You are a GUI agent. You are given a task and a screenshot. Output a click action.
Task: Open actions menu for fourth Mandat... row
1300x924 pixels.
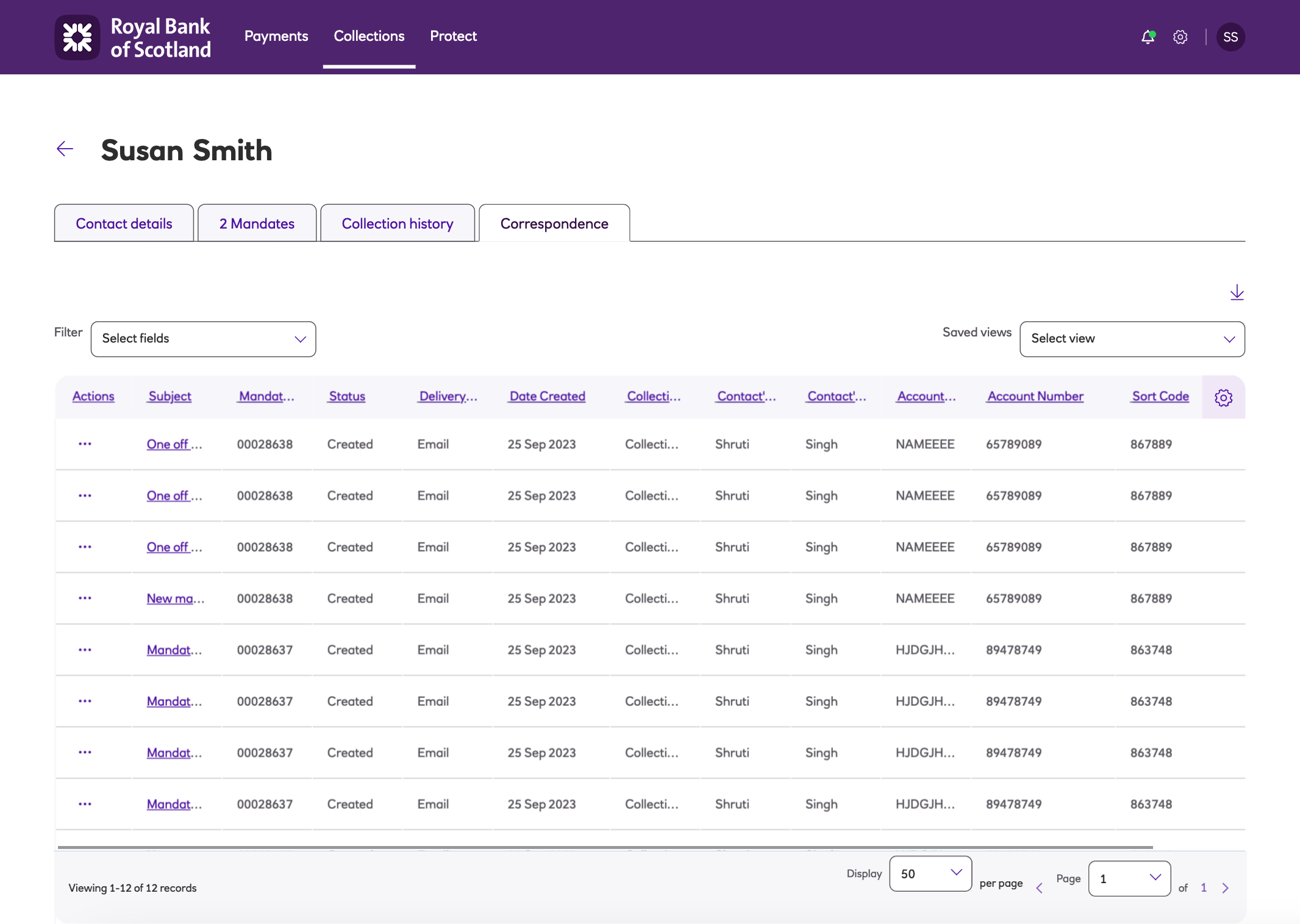coord(85,804)
